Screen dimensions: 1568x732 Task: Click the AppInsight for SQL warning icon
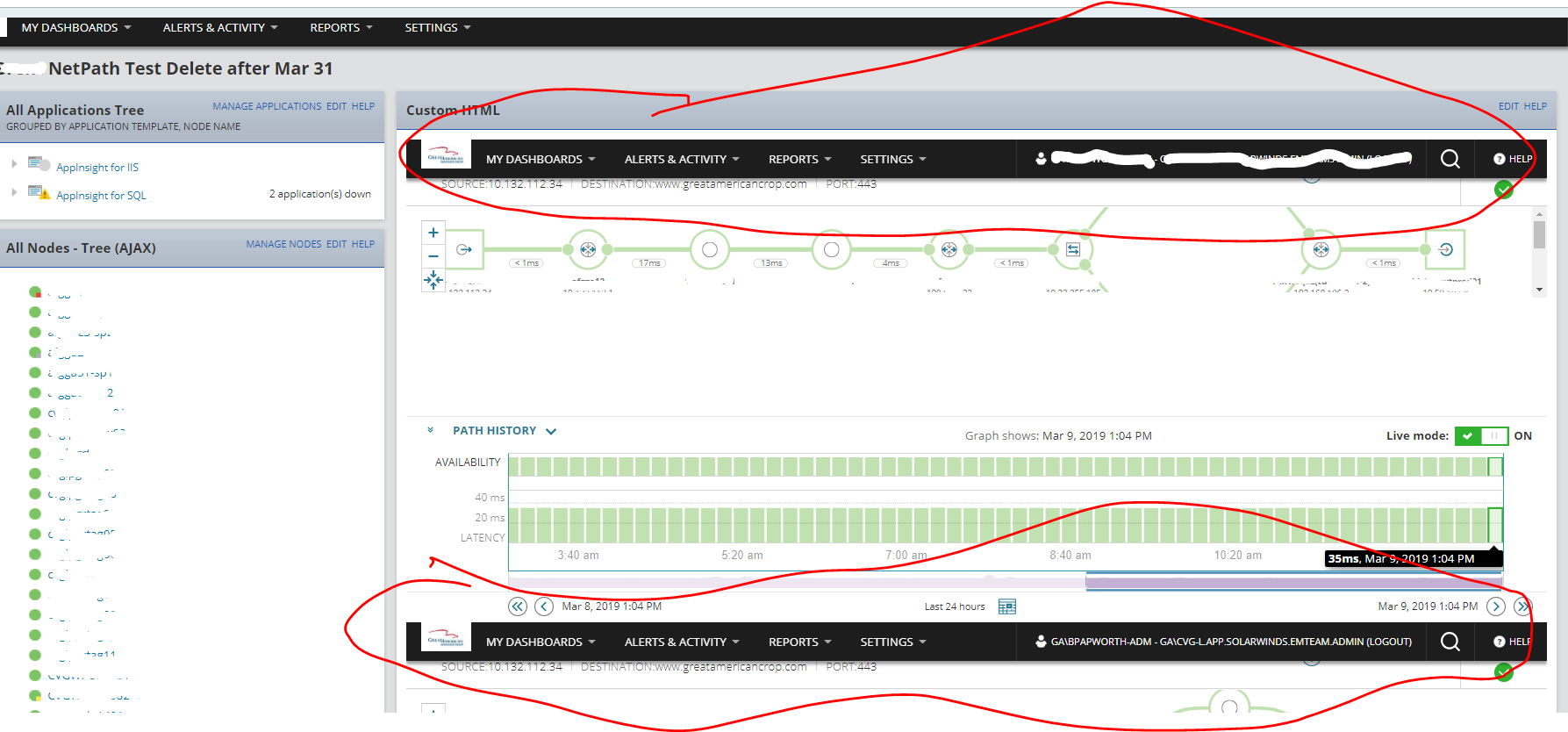(x=39, y=192)
